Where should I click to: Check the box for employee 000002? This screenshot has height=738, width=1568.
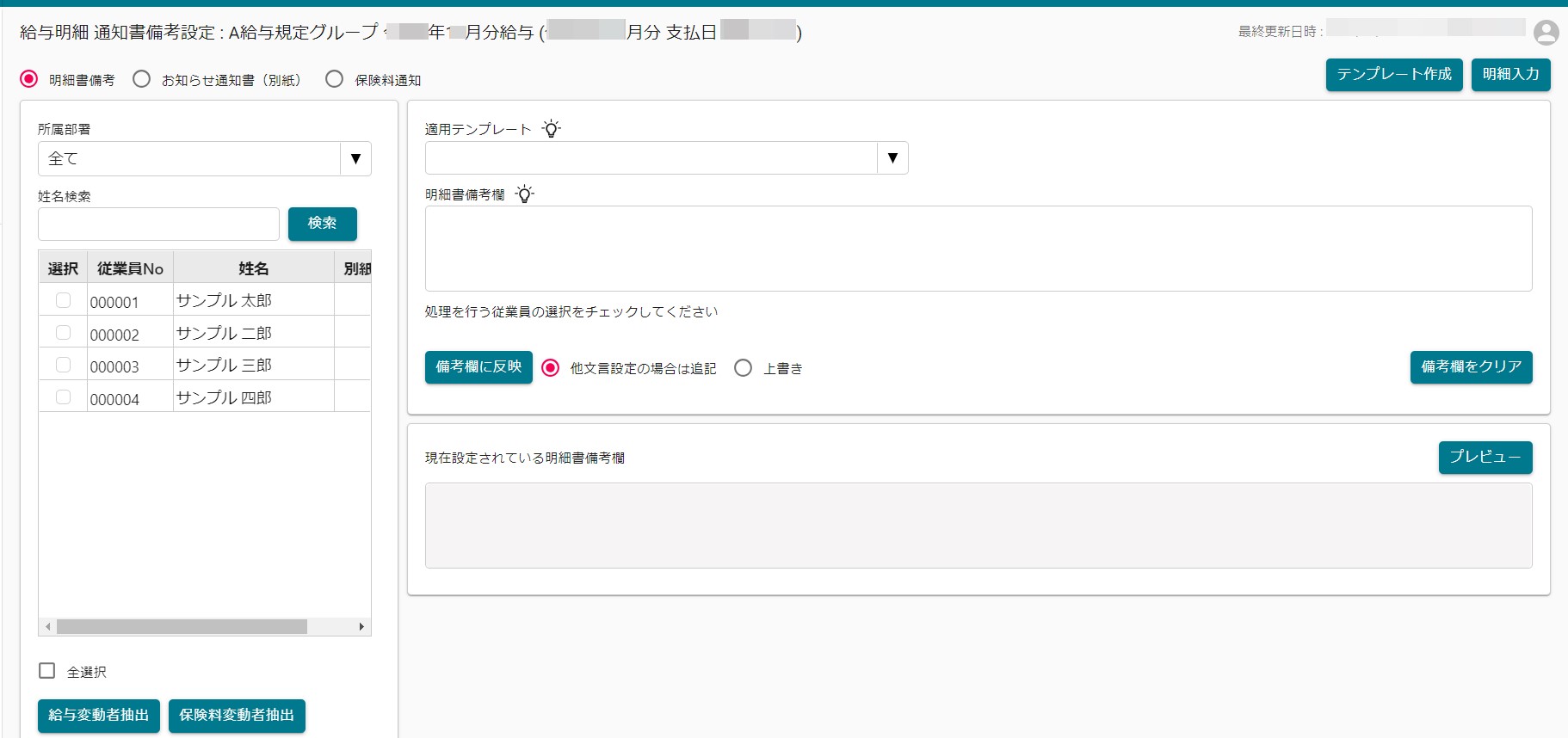63,332
